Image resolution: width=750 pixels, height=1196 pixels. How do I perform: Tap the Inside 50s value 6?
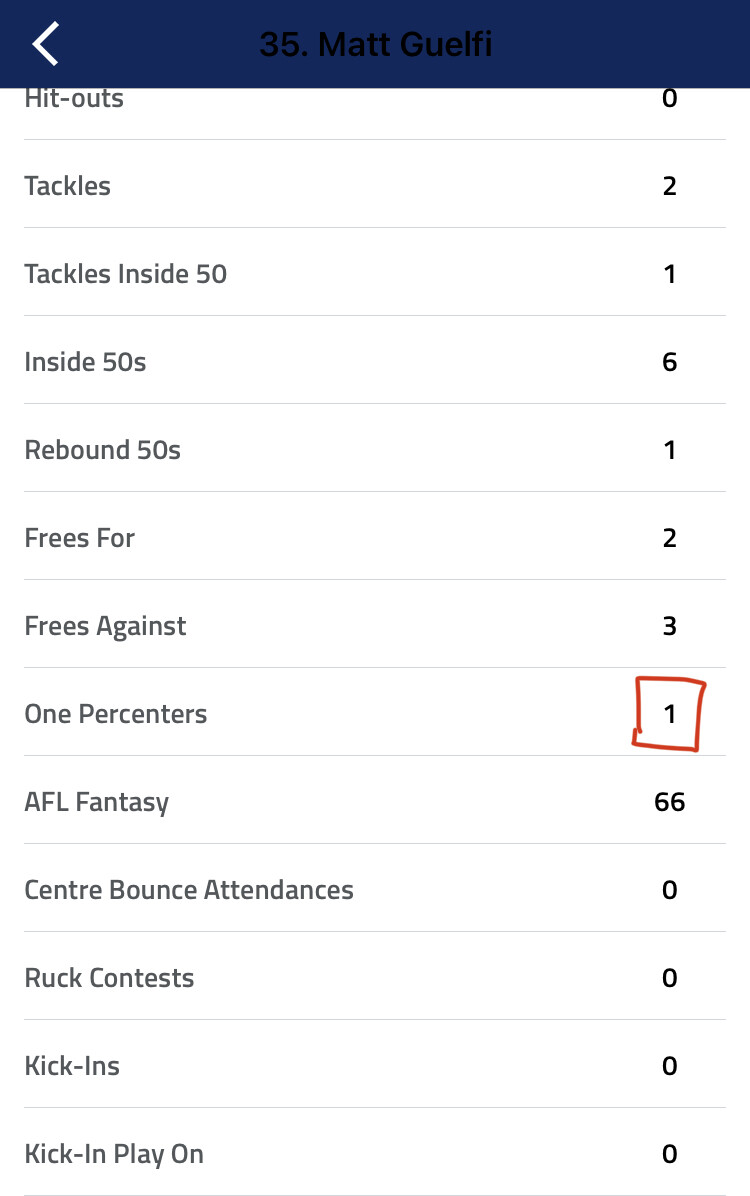click(x=669, y=362)
